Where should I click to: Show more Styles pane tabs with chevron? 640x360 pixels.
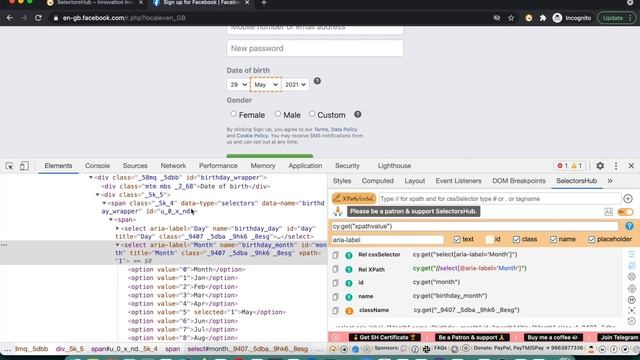coord(610,181)
